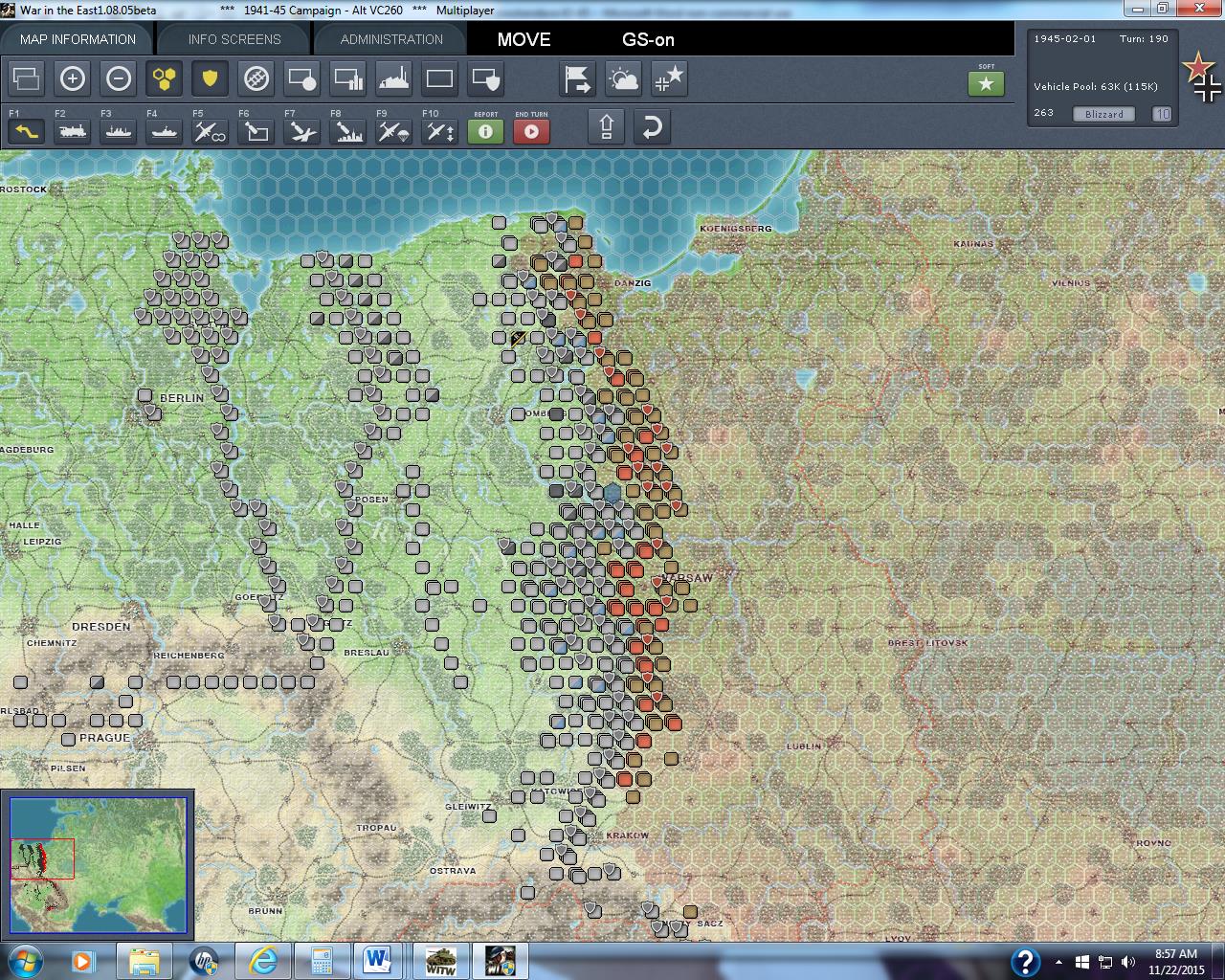Open Internet Explorer from taskbar
Viewport: 1225px width, 980px height.
coord(262,961)
